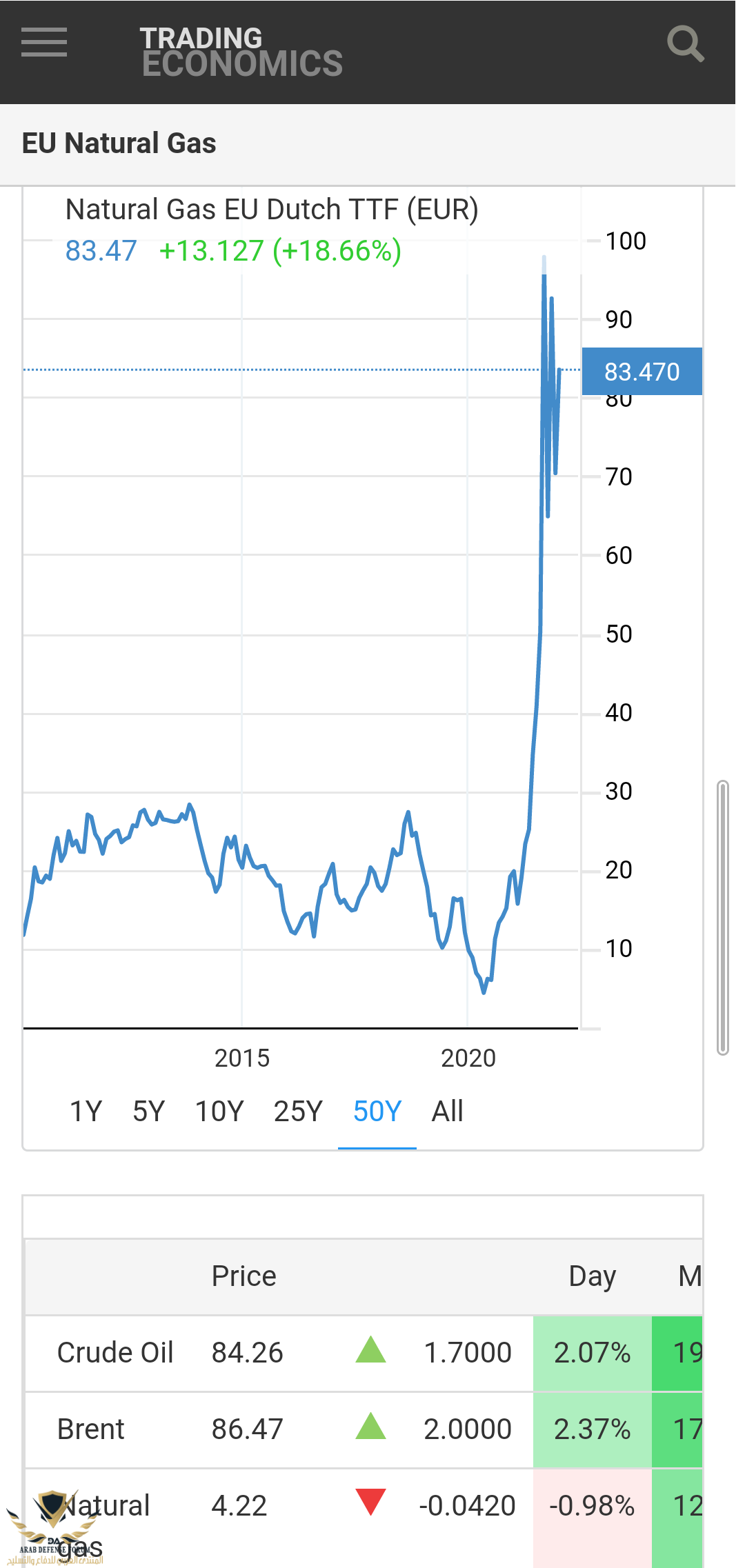The height and width of the screenshot is (1568, 745).
Task: Open the Brent commodity link
Action: [x=91, y=1429]
